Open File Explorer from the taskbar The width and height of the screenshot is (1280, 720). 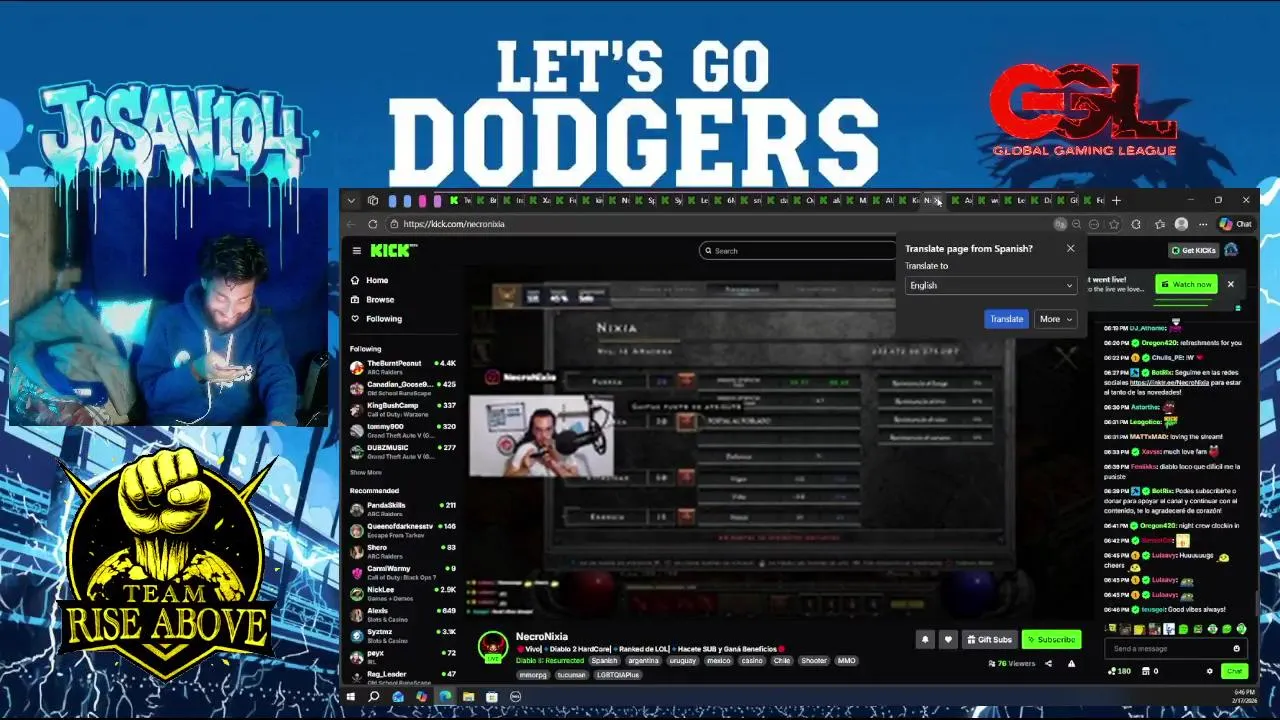click(x=468, y=696)
